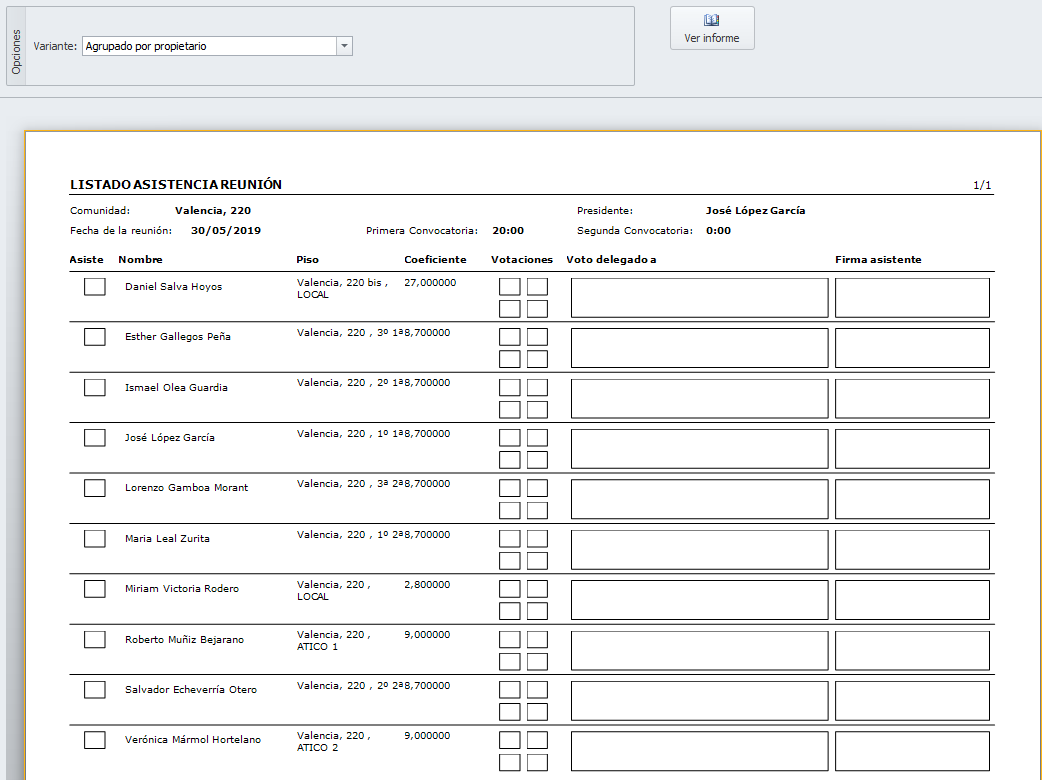The width and height of the screenshot is (1042, 780).
Task: Select the Coeficiente column header
Action: coord(435,260)
